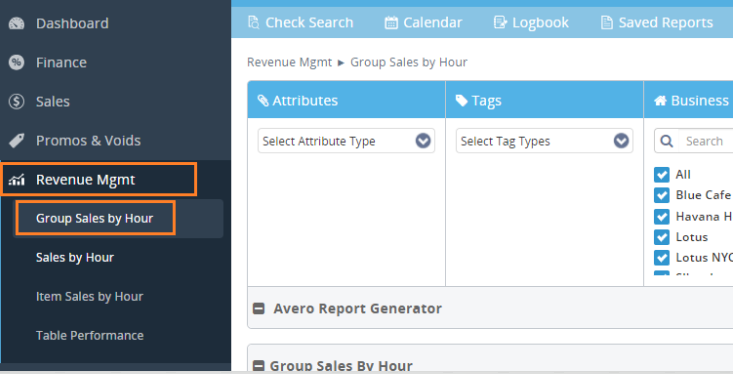Open the Select Attribute Type dropdown
733x374 pixels.
pos(346,141)
